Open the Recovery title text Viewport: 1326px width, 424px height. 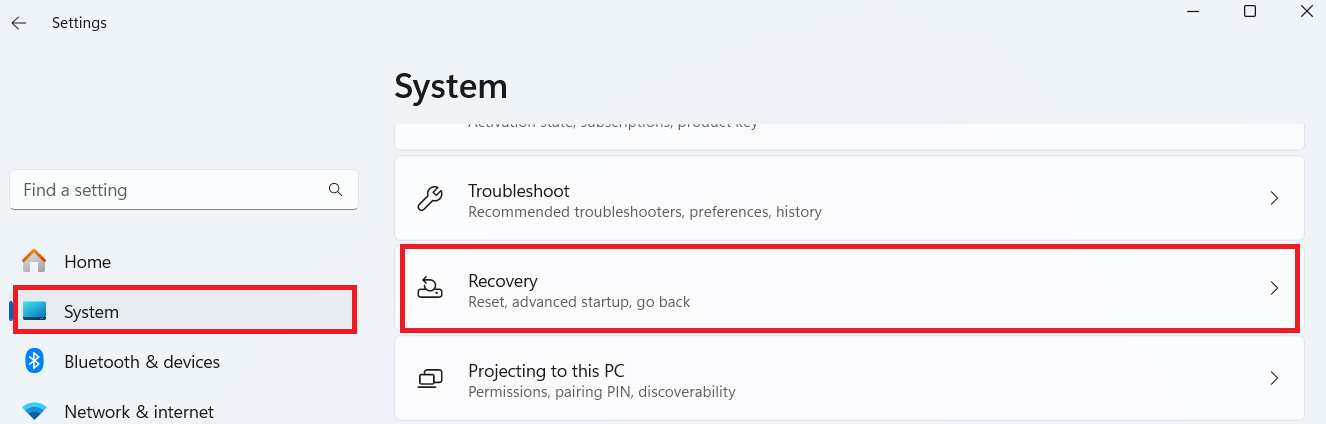[x=502, y=281]
